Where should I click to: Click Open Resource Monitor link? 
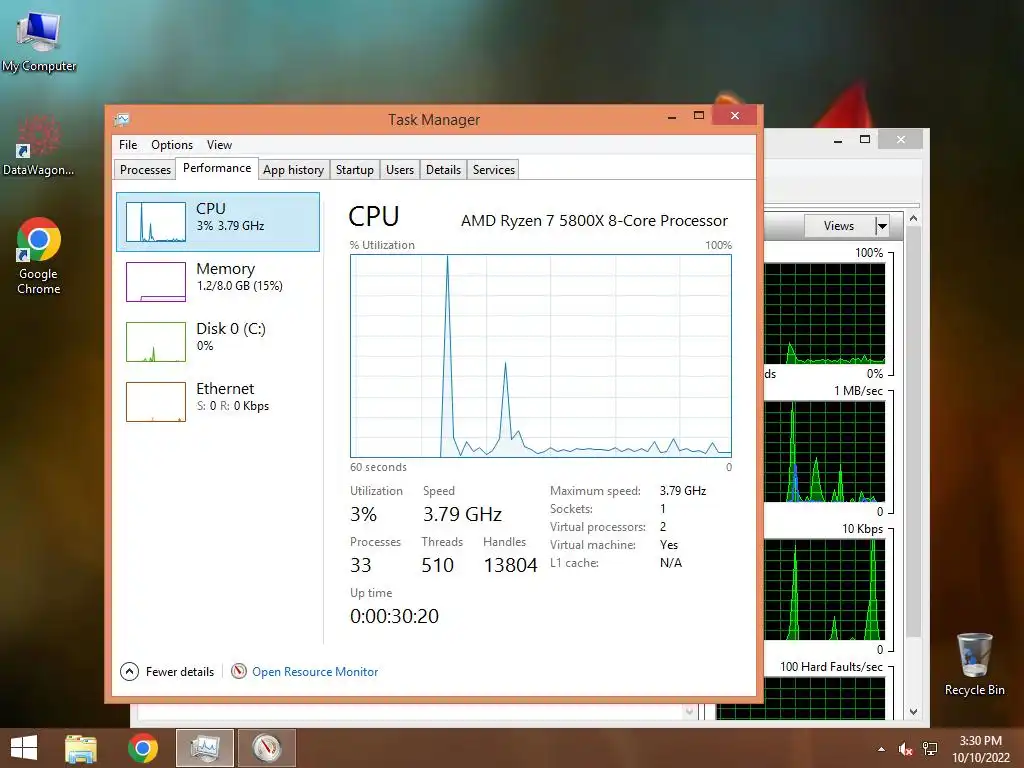315,671
